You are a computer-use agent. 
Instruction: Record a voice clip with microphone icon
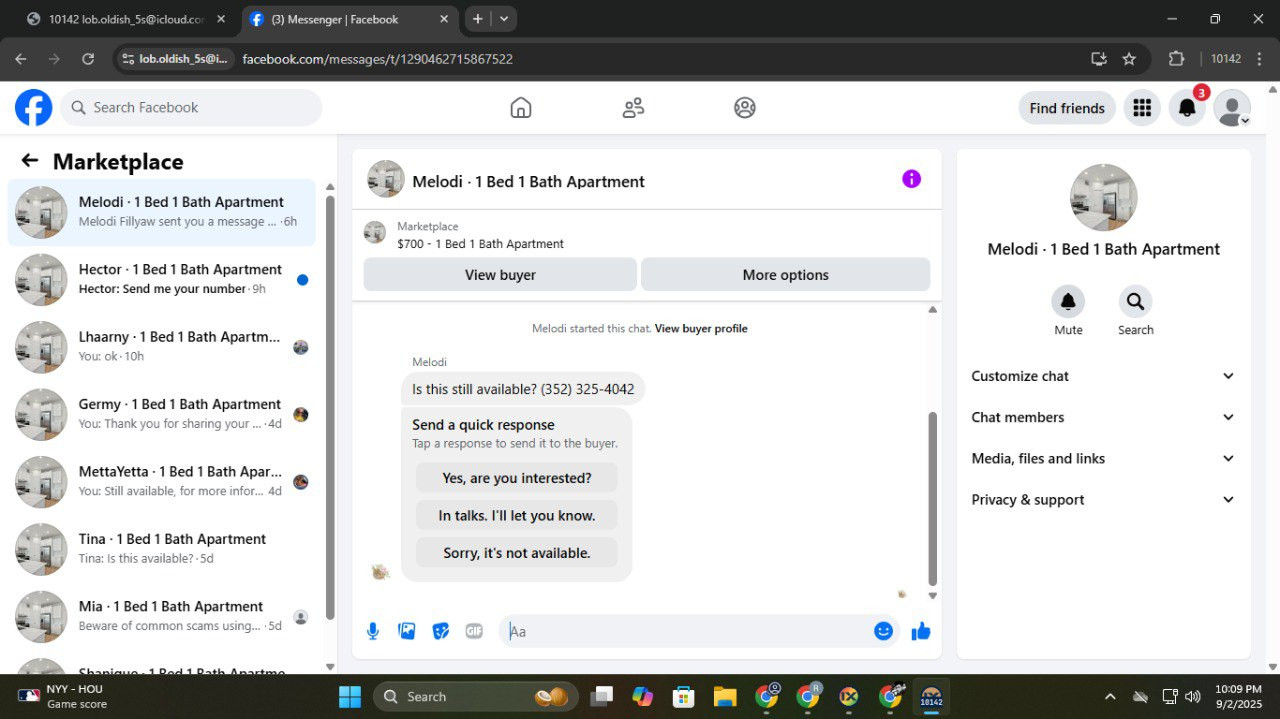click(x=373, y=631)
